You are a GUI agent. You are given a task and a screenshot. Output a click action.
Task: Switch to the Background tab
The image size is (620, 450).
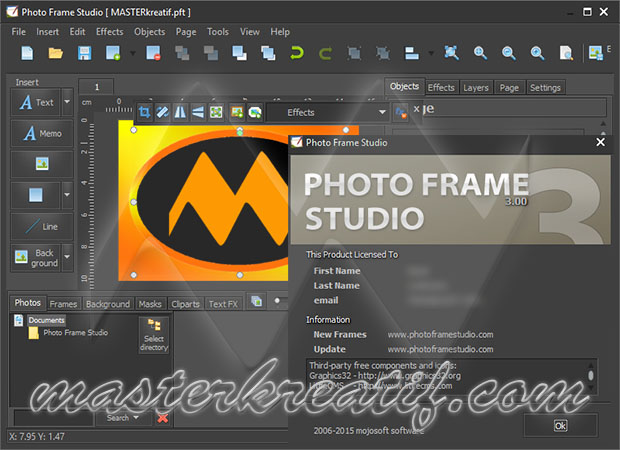(108, 304)
